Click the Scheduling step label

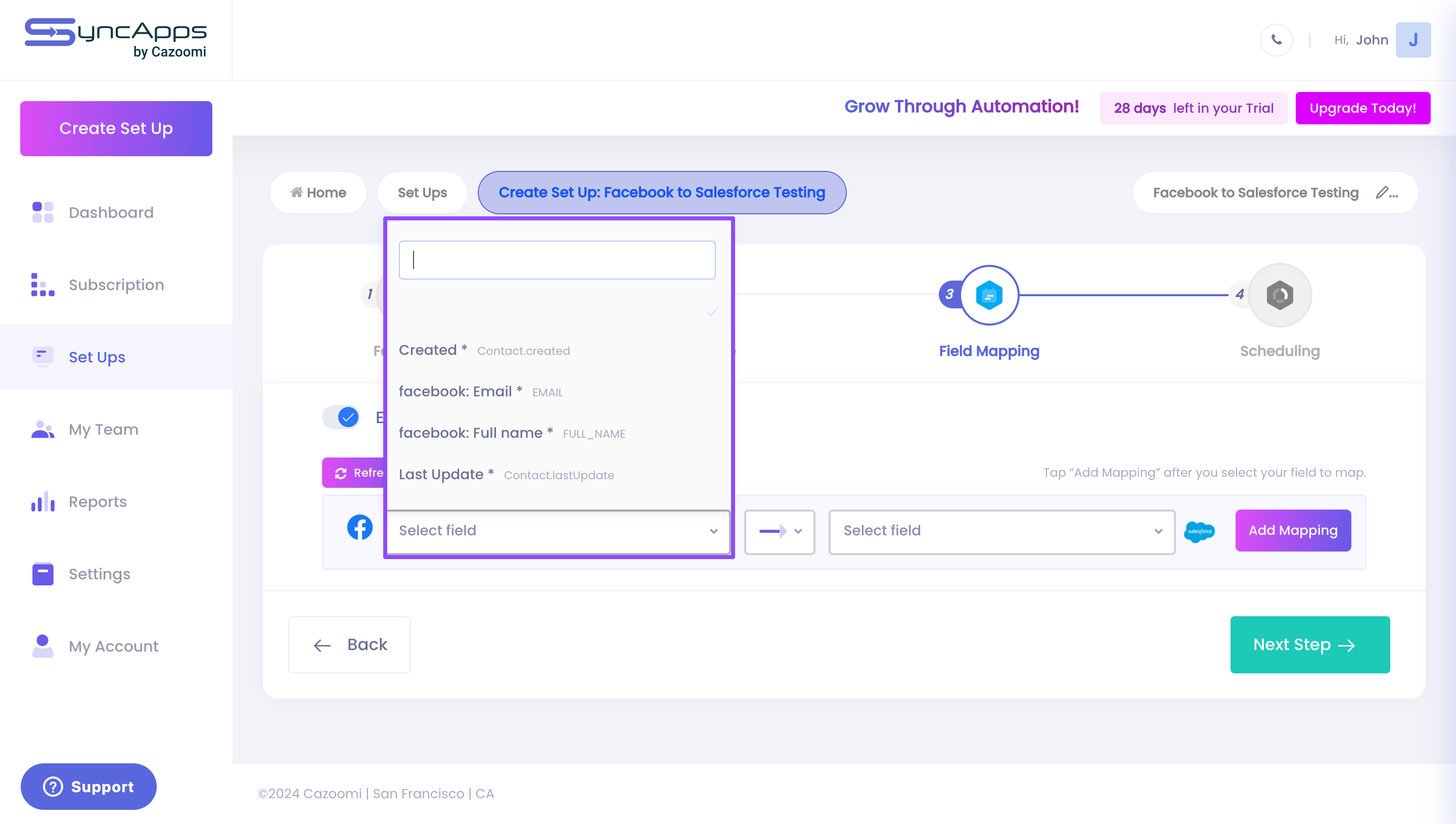click(1280, 351)
